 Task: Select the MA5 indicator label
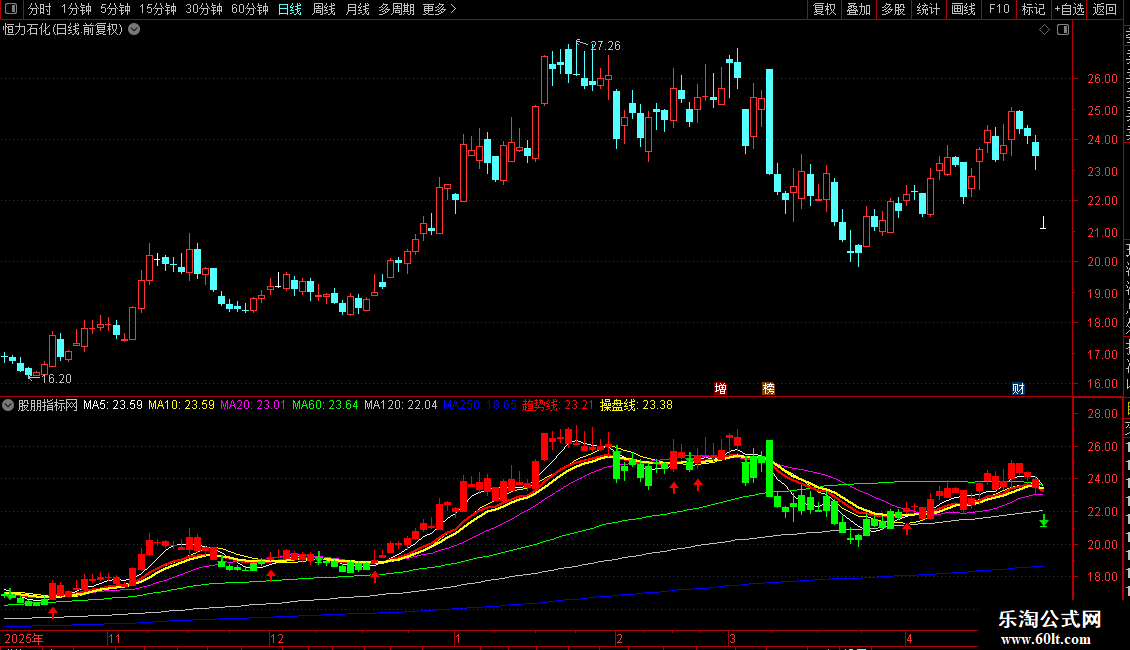coord(112,405)
